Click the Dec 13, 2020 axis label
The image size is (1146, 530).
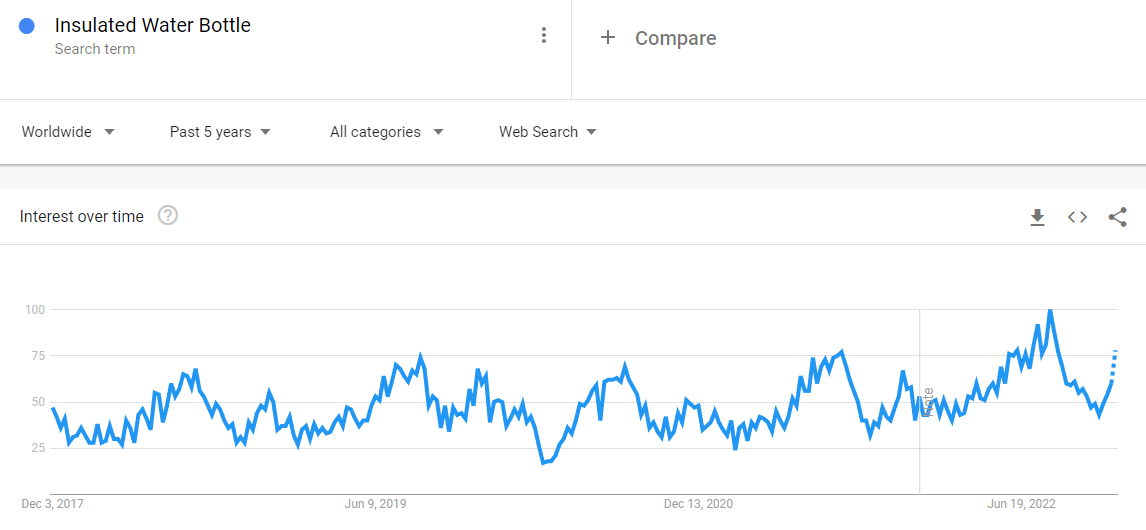(698, 504)
